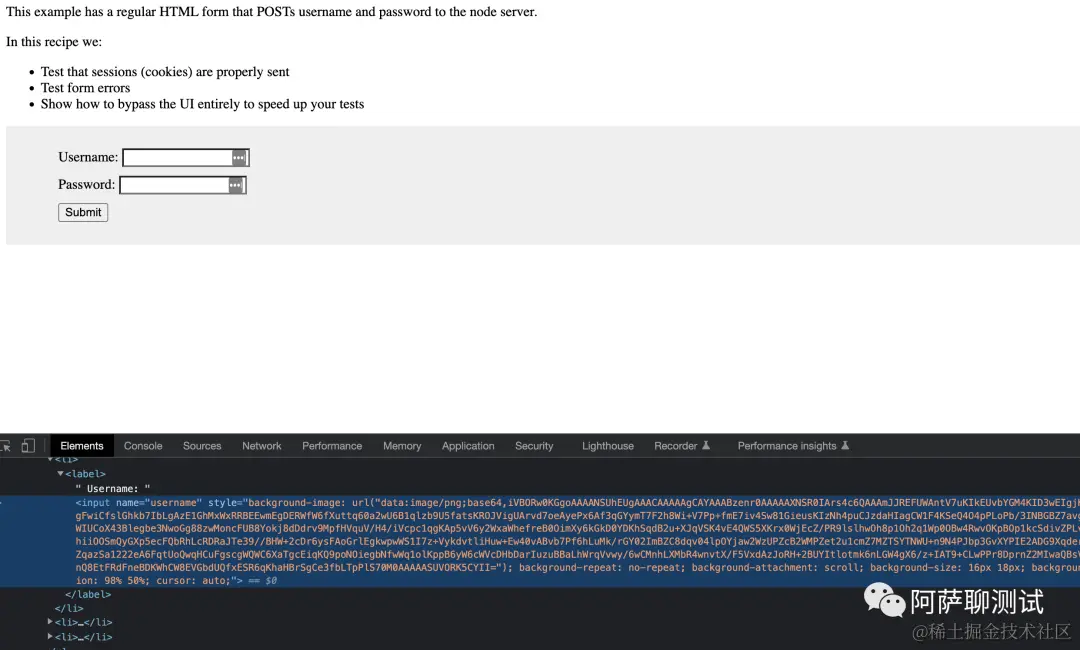
Task: Select the " Username: " text node
Action: click(x=113, y=489)
